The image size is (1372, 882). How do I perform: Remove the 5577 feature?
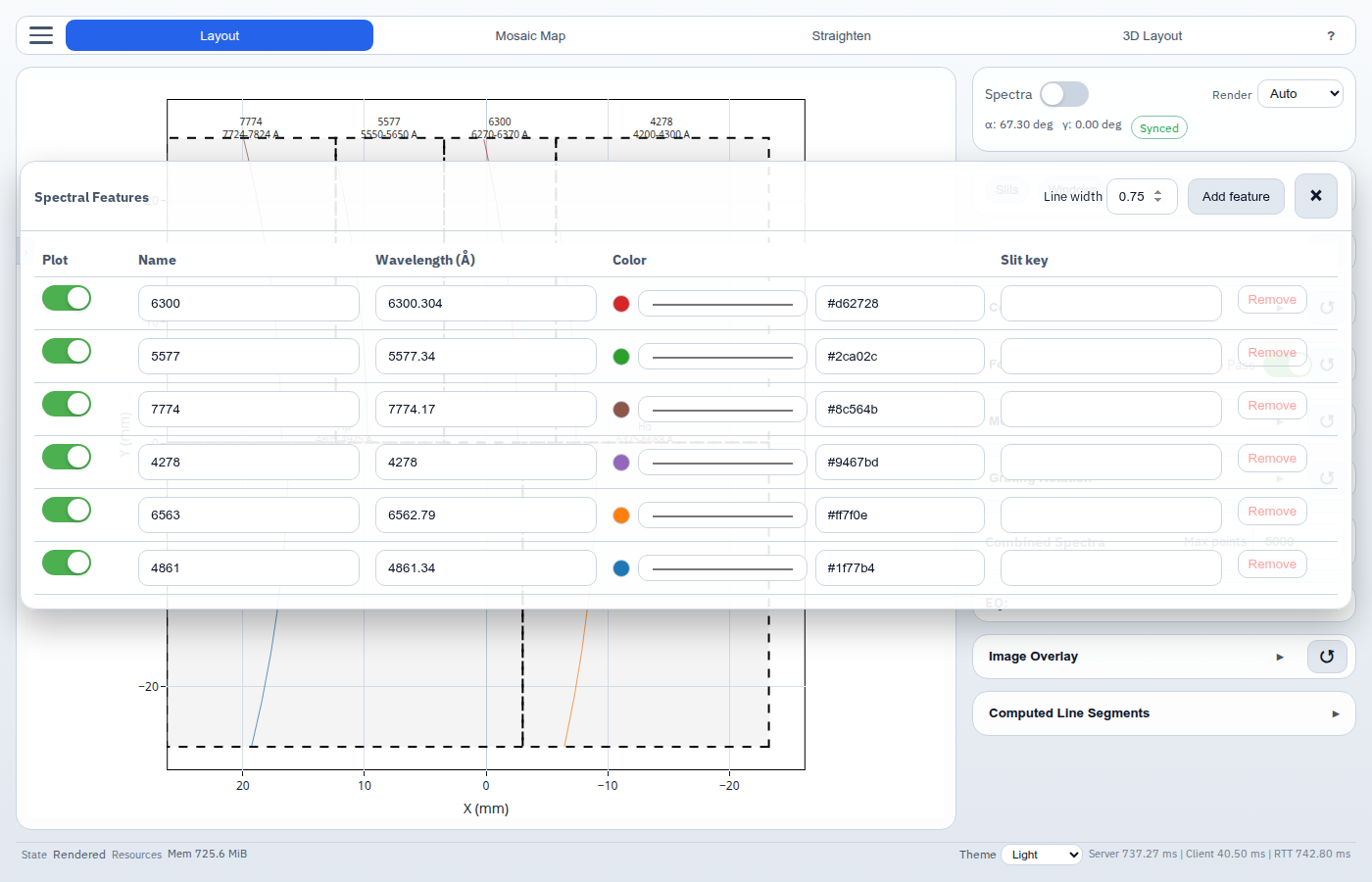tap(1272, 353)
